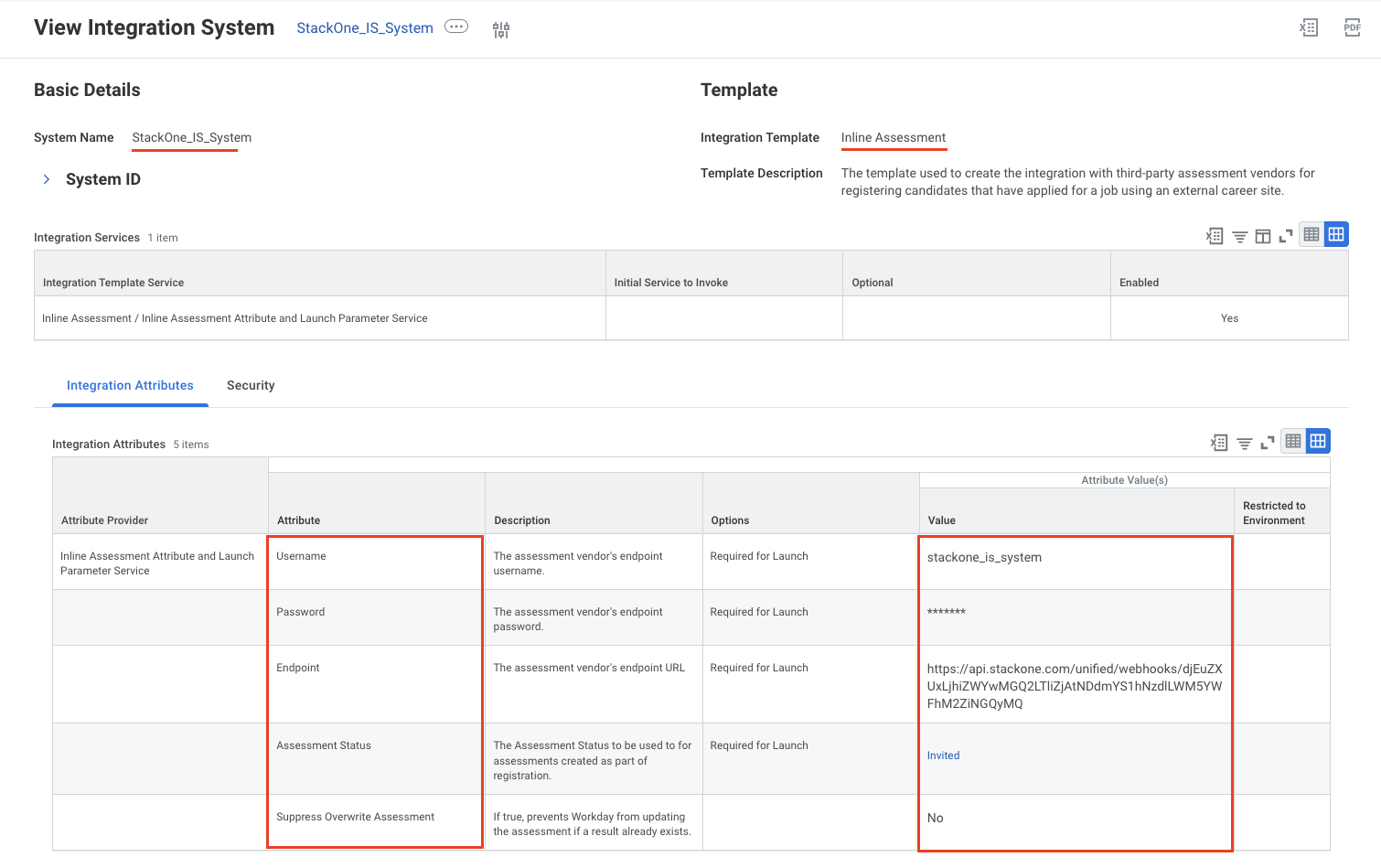Filter the Integration Attributes table
Image resolution: width=1381 pixels, height=868 pixels.
[x=1245, y=444]
